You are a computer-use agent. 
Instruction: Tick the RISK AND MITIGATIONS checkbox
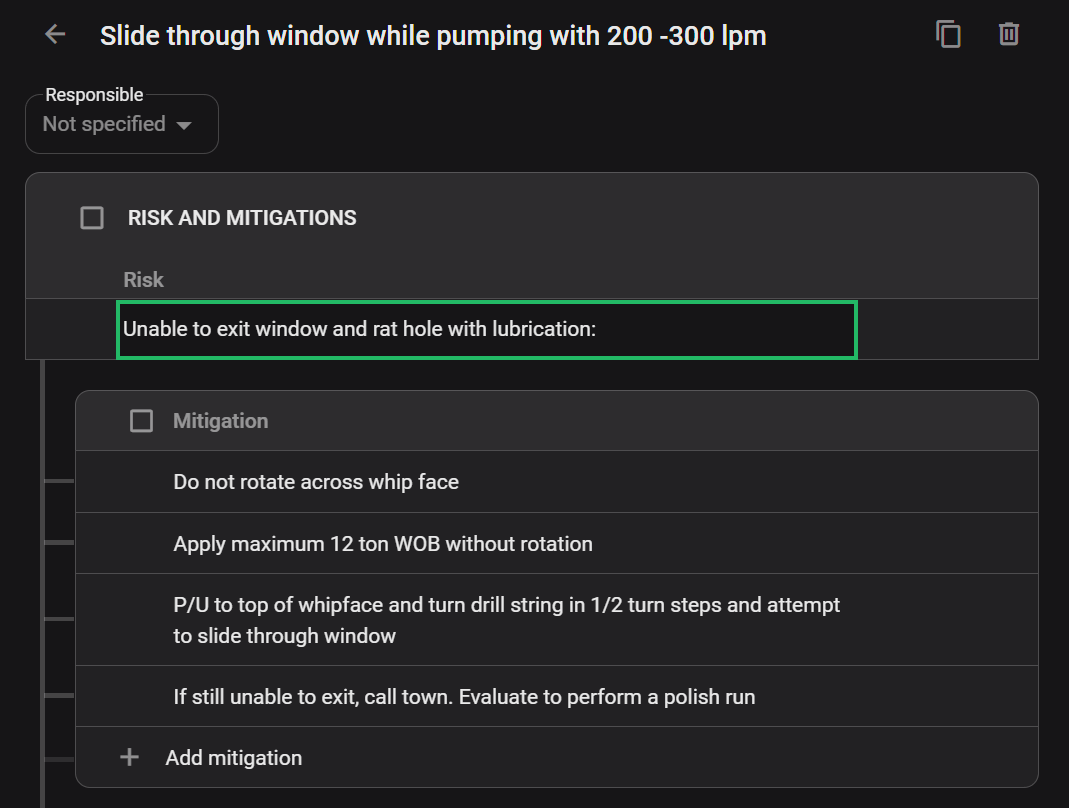click(x=92, y=218)
